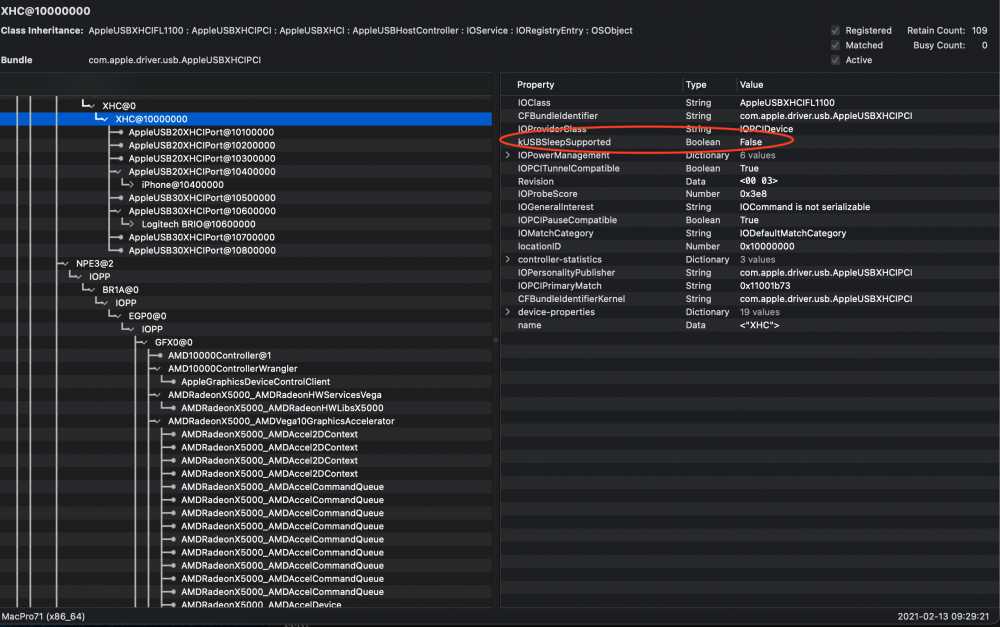Select the IOGeneralInterest property row
This screenshot has width=1000, height=627.
[749, 207]
